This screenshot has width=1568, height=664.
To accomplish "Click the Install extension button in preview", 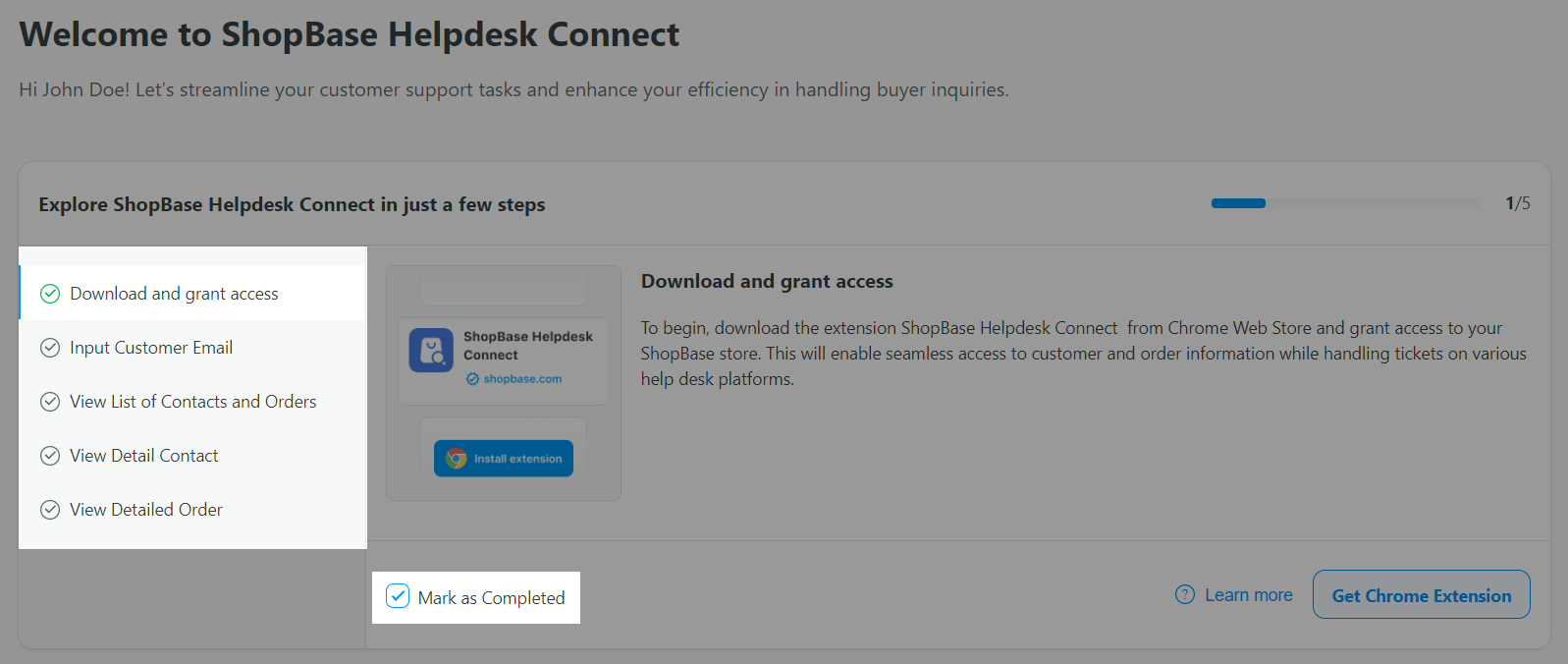I will point(504,459).
